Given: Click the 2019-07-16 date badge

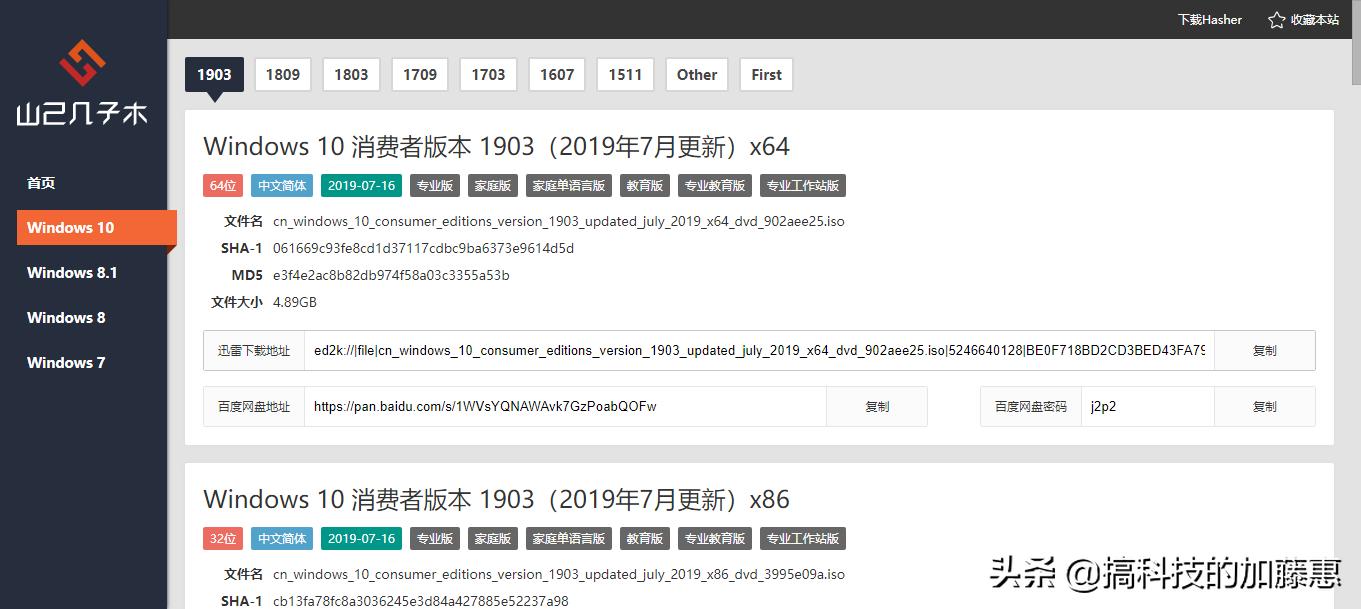Looking at the screenshot, I should (361, 185).
